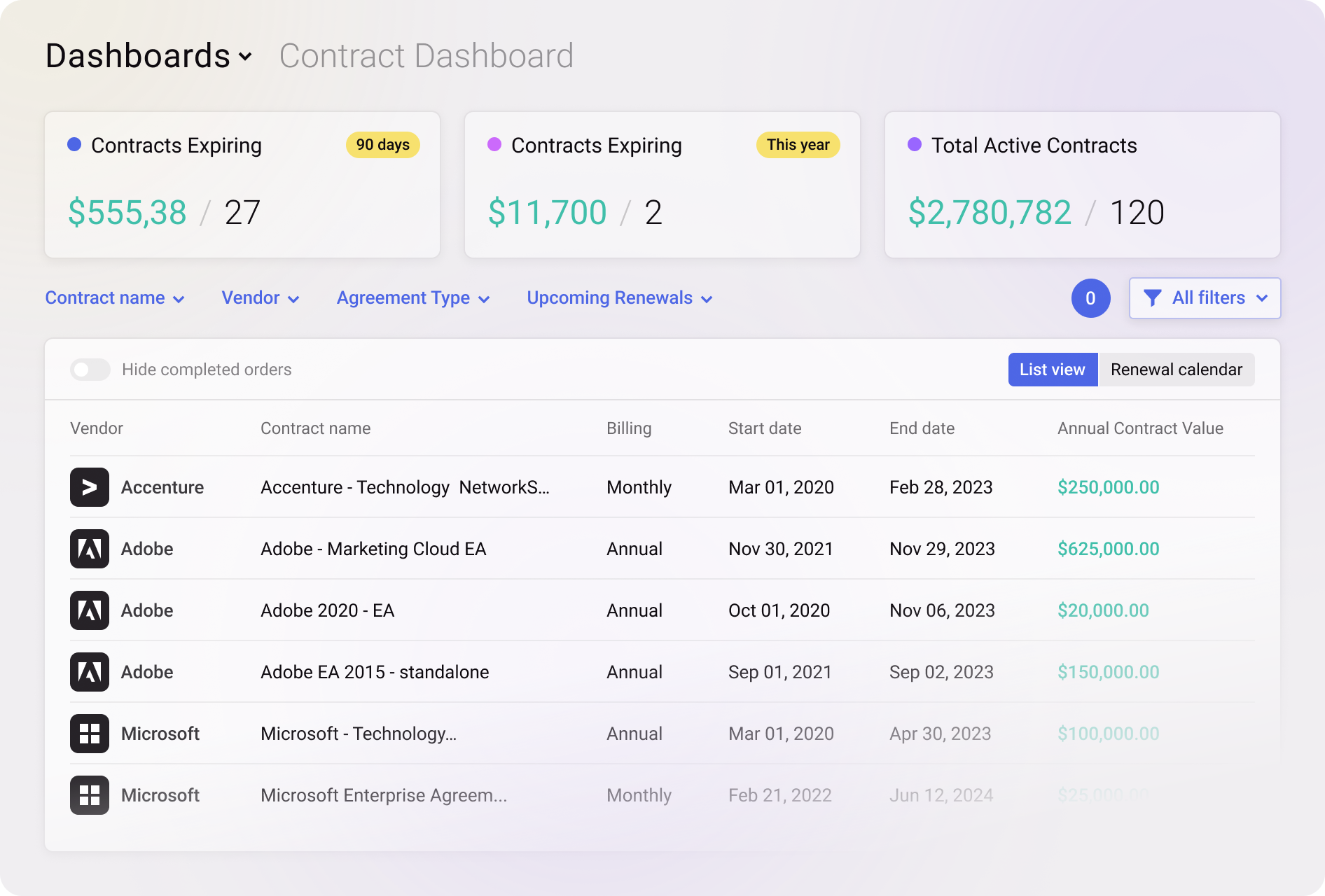The width and height of the screenshot is (1325, 896).
Task: Click the blue active-filter count badge
Action: [x=1090, y=298]
